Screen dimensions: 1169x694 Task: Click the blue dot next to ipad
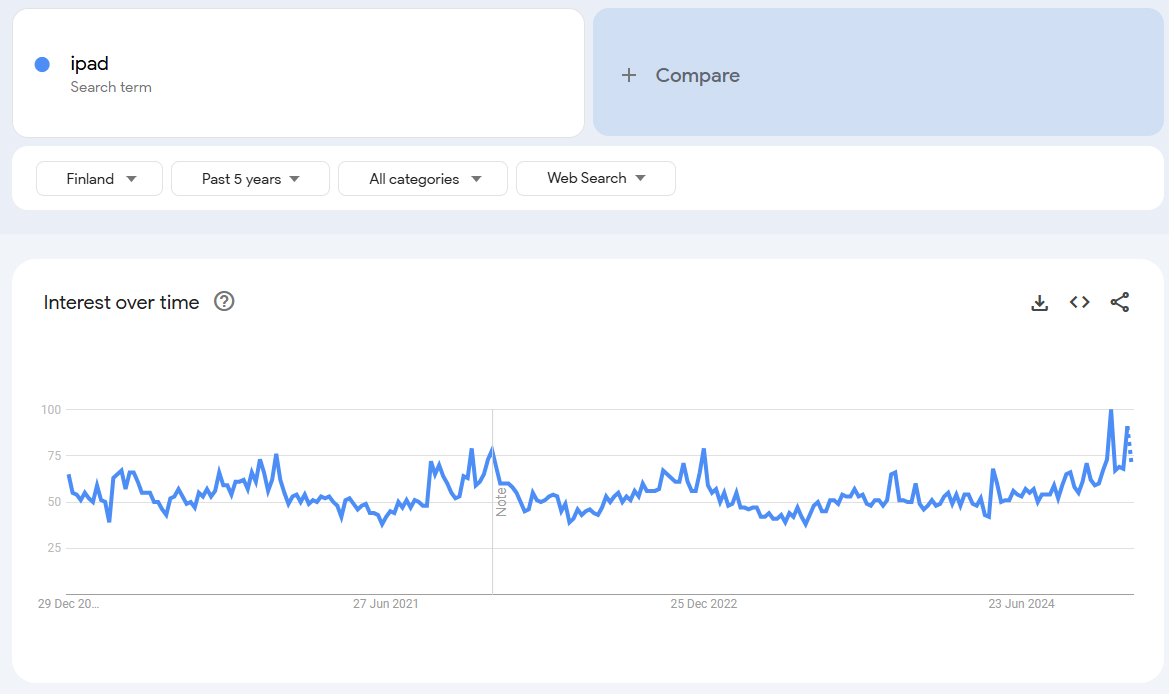click(x=42, y=64)
